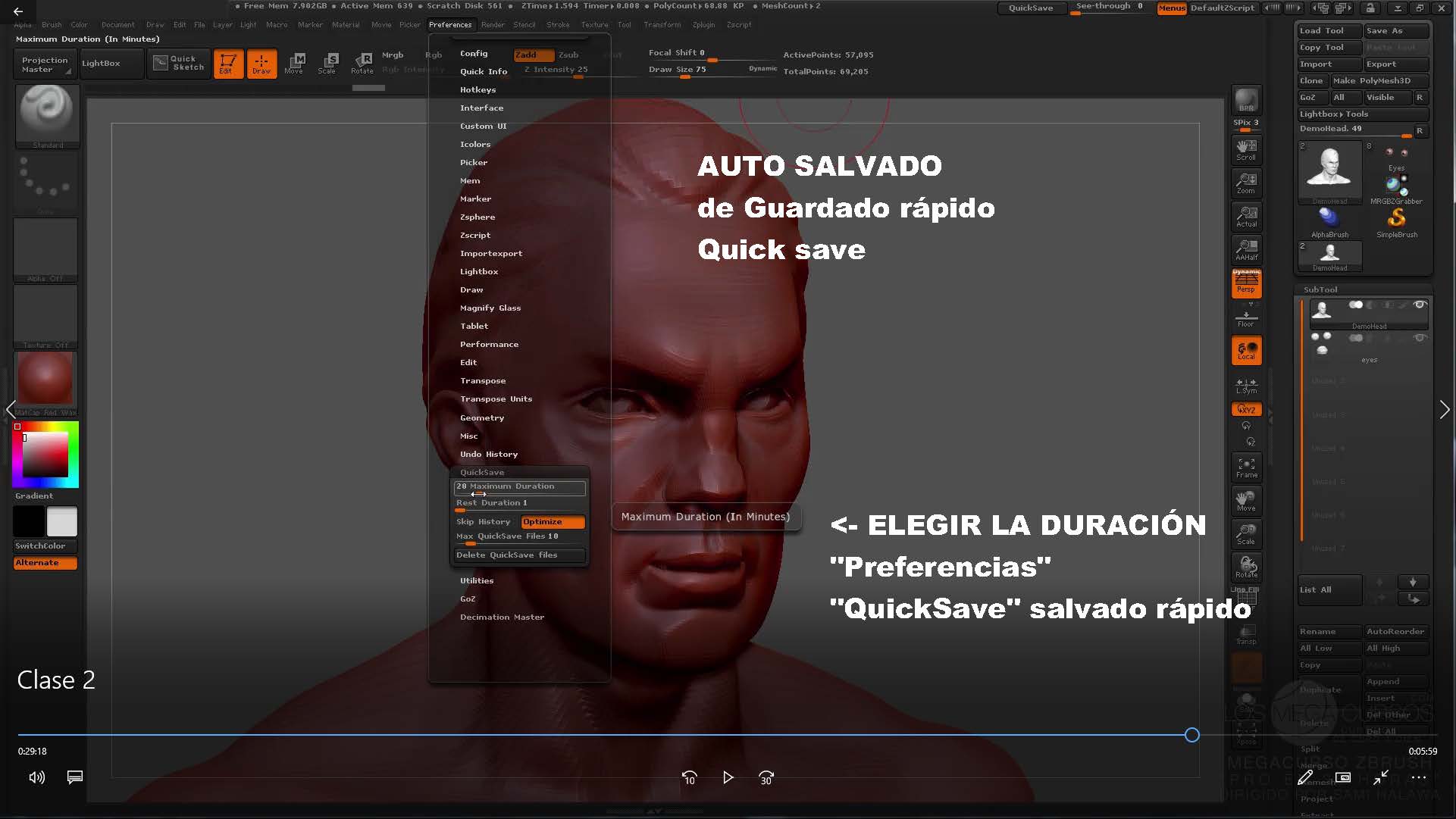This screenshot has height=819, width=1456.
Task: Click the Load Tool button
Action: coord(1328,31)
